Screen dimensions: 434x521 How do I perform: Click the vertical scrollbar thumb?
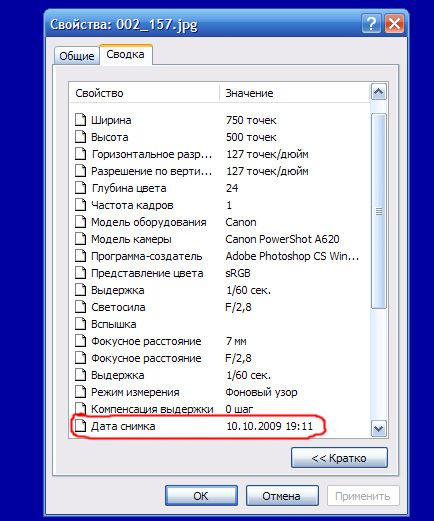point(379,211)
